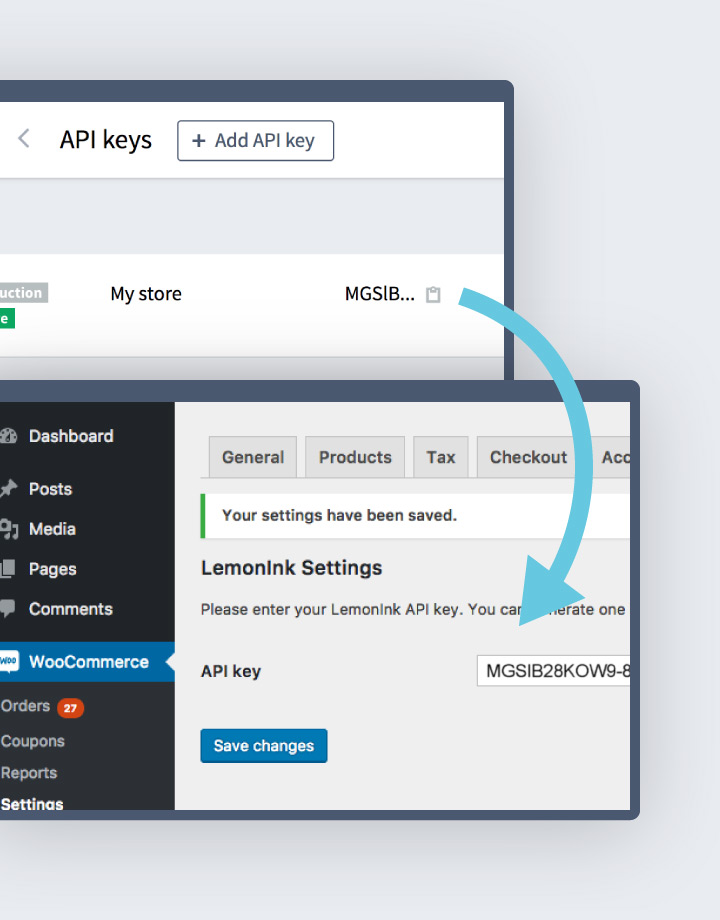The height and width of the screenshot is (920, 720).
Task: Go to the Checkout tab
Action: coord(528,457)
